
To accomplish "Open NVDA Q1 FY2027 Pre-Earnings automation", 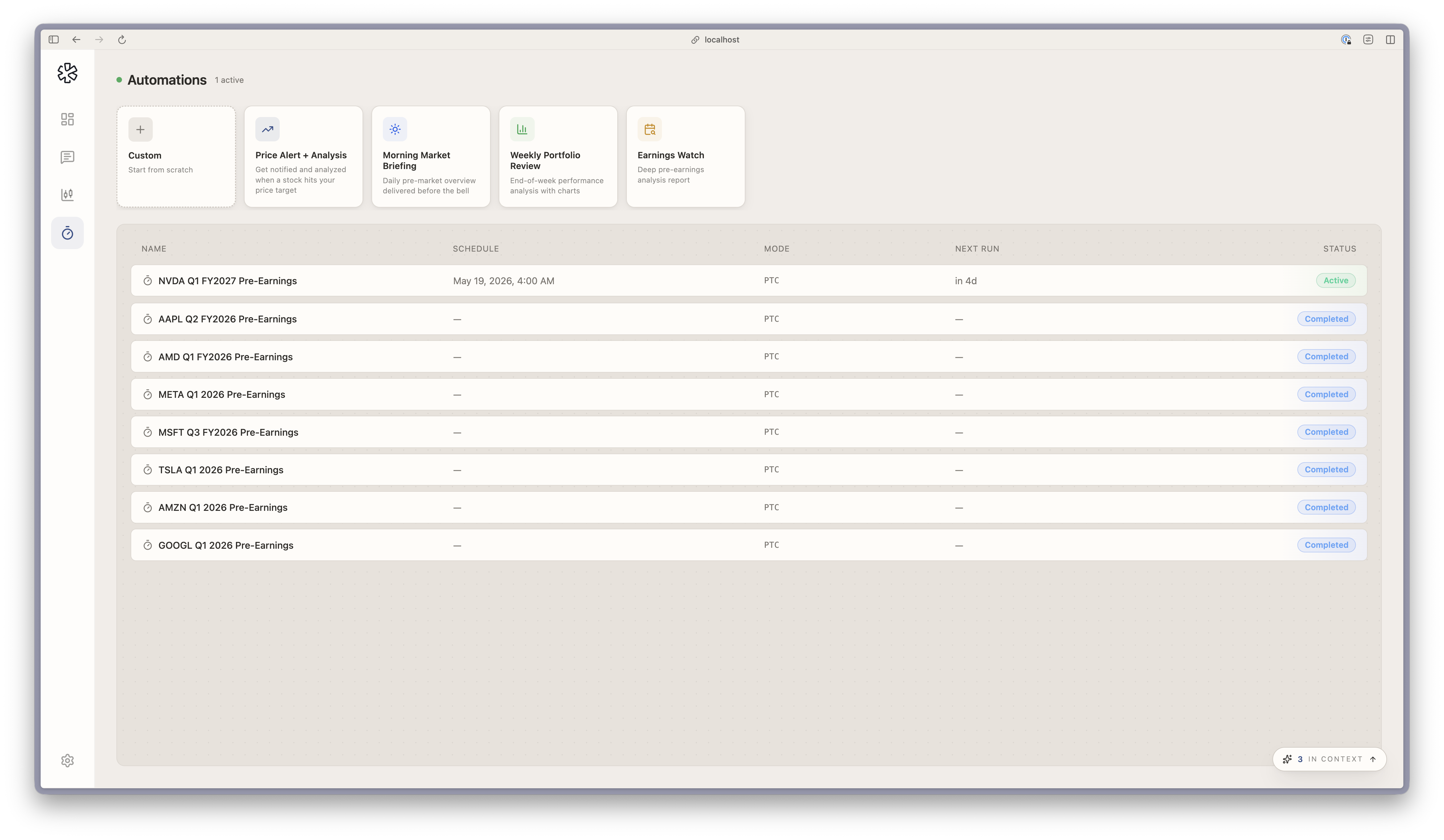I will (x=748, y=281).
